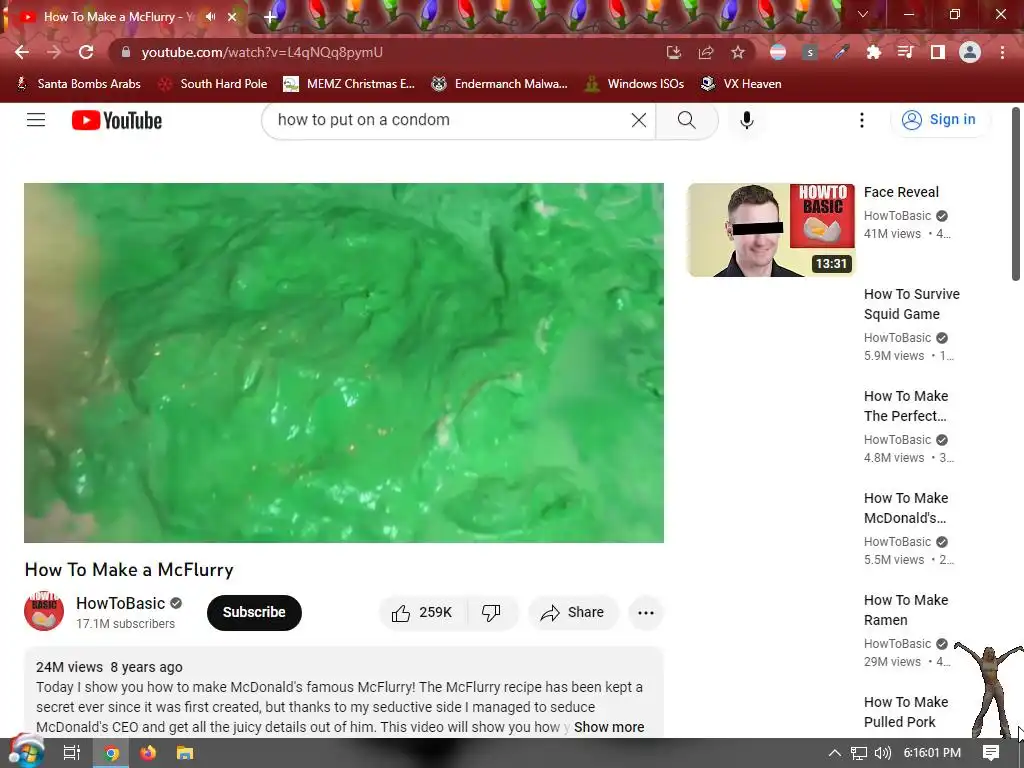Image resolution: width=1024 pixels, height=768 pixels.
Task: Open the YouTube hamburger guide menu
Action: [x=36, y=120]
